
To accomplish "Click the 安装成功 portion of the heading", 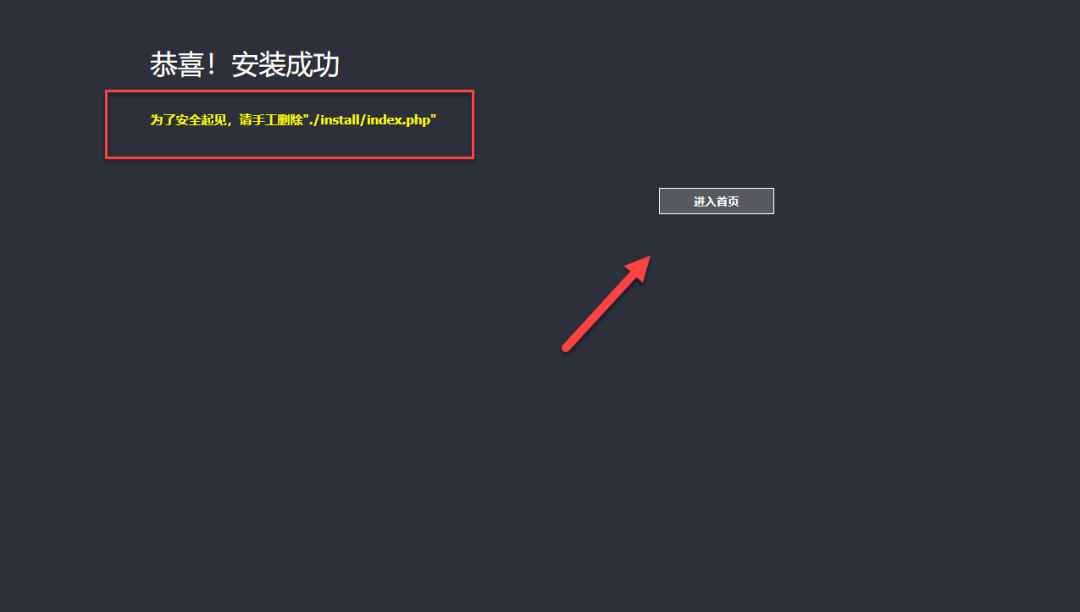I will 286,65.
